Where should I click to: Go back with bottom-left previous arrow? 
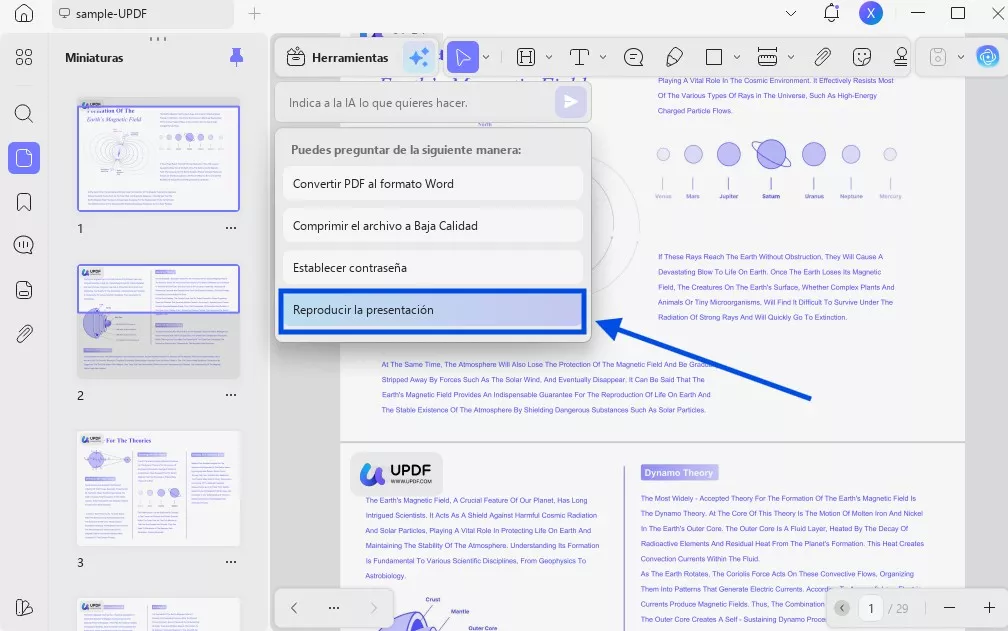(294, 608)
